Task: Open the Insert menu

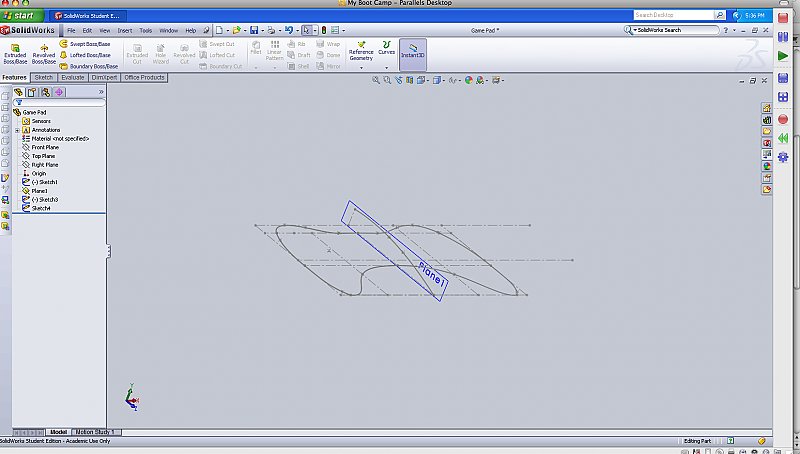Action: pos(124,31)
